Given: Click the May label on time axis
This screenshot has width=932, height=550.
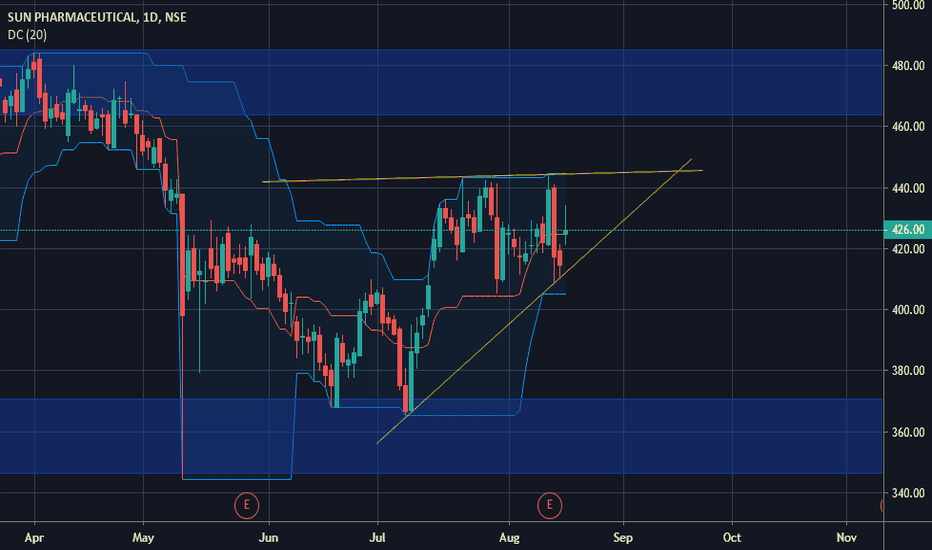Looking at the screenshot, I should (143, 538).
